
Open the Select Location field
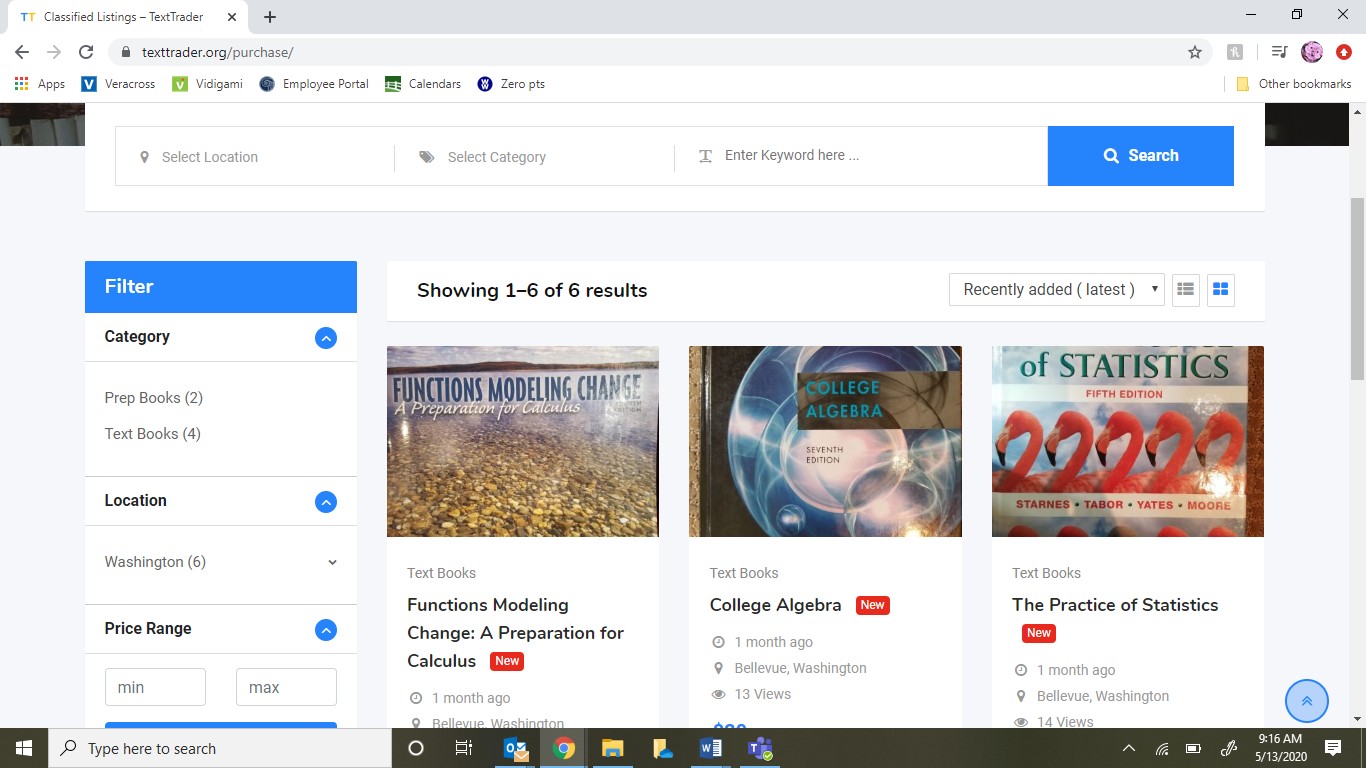coord(255,157)
